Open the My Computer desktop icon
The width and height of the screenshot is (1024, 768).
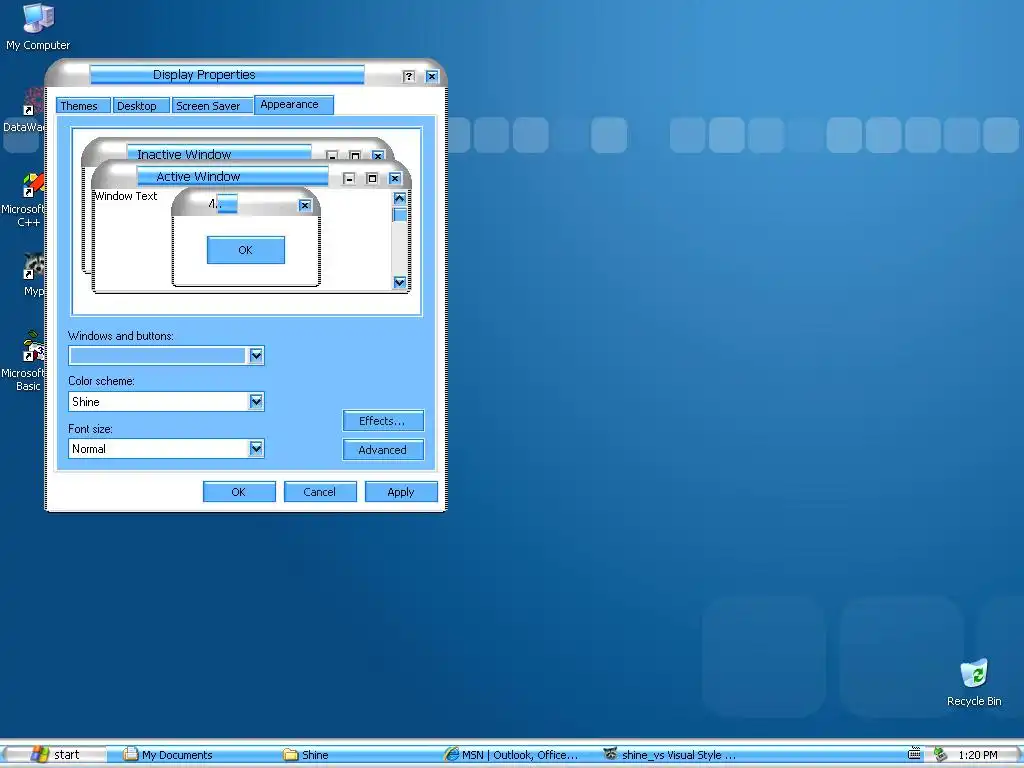(38, 27)
